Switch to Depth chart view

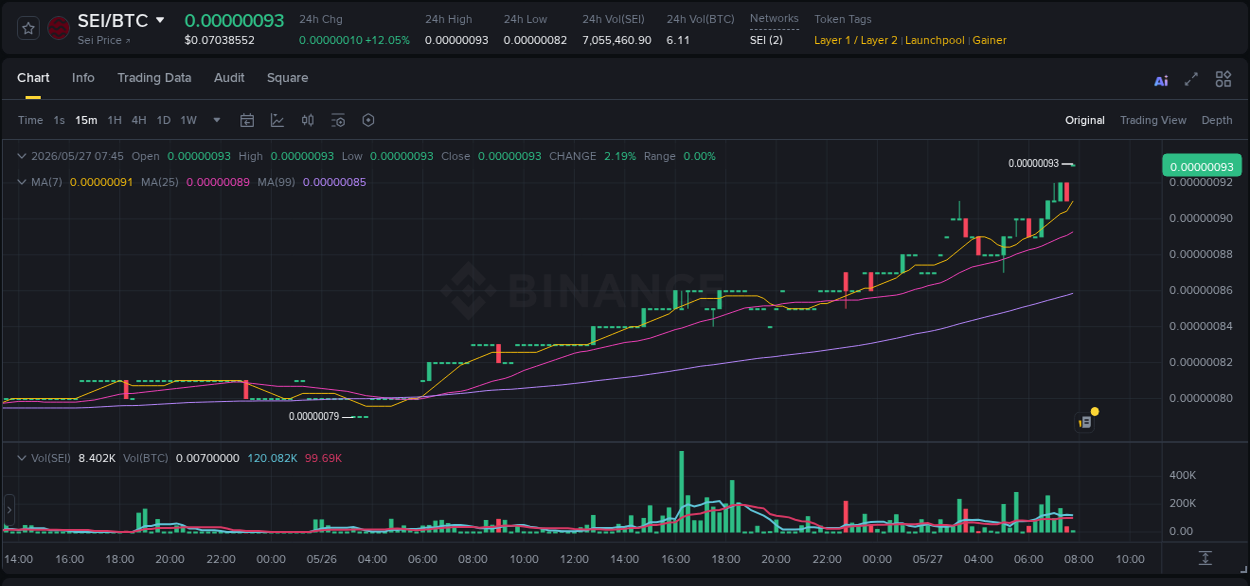click(x=1217, y=120)
